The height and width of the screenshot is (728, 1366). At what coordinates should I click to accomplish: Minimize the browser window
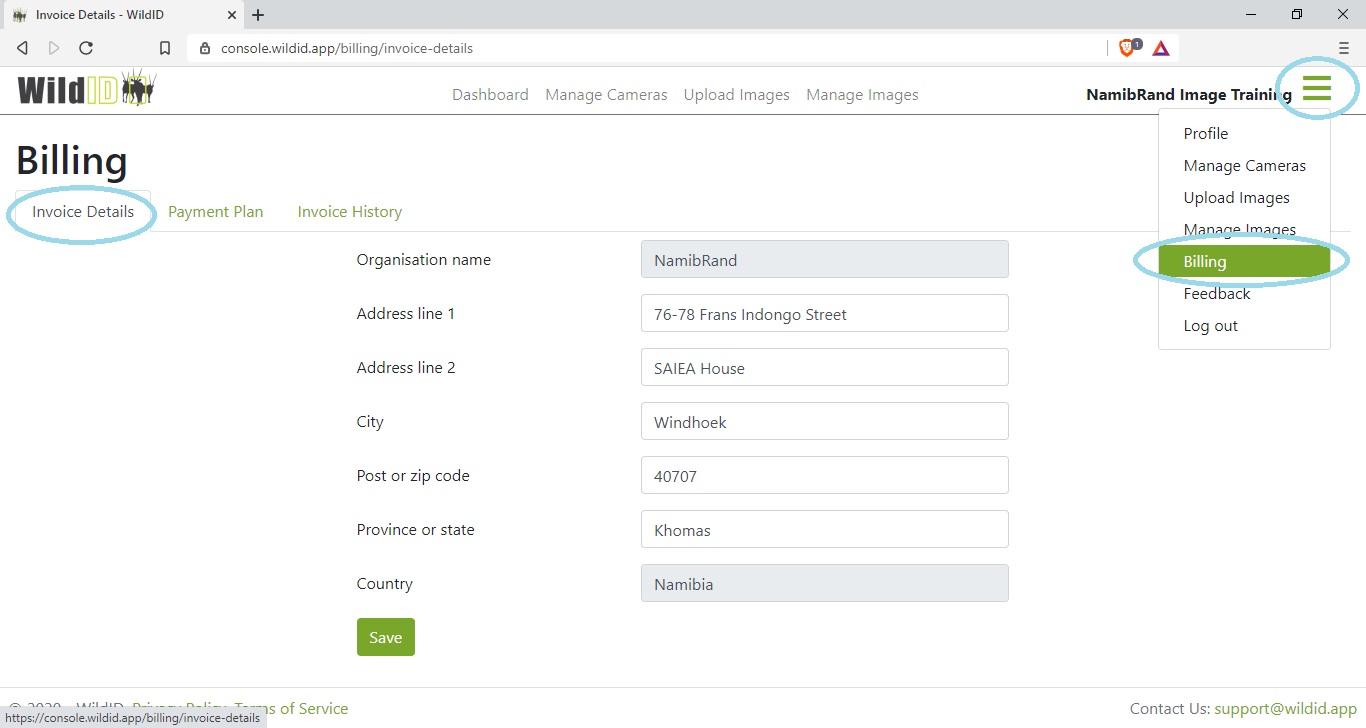(x=1251, y=15)
